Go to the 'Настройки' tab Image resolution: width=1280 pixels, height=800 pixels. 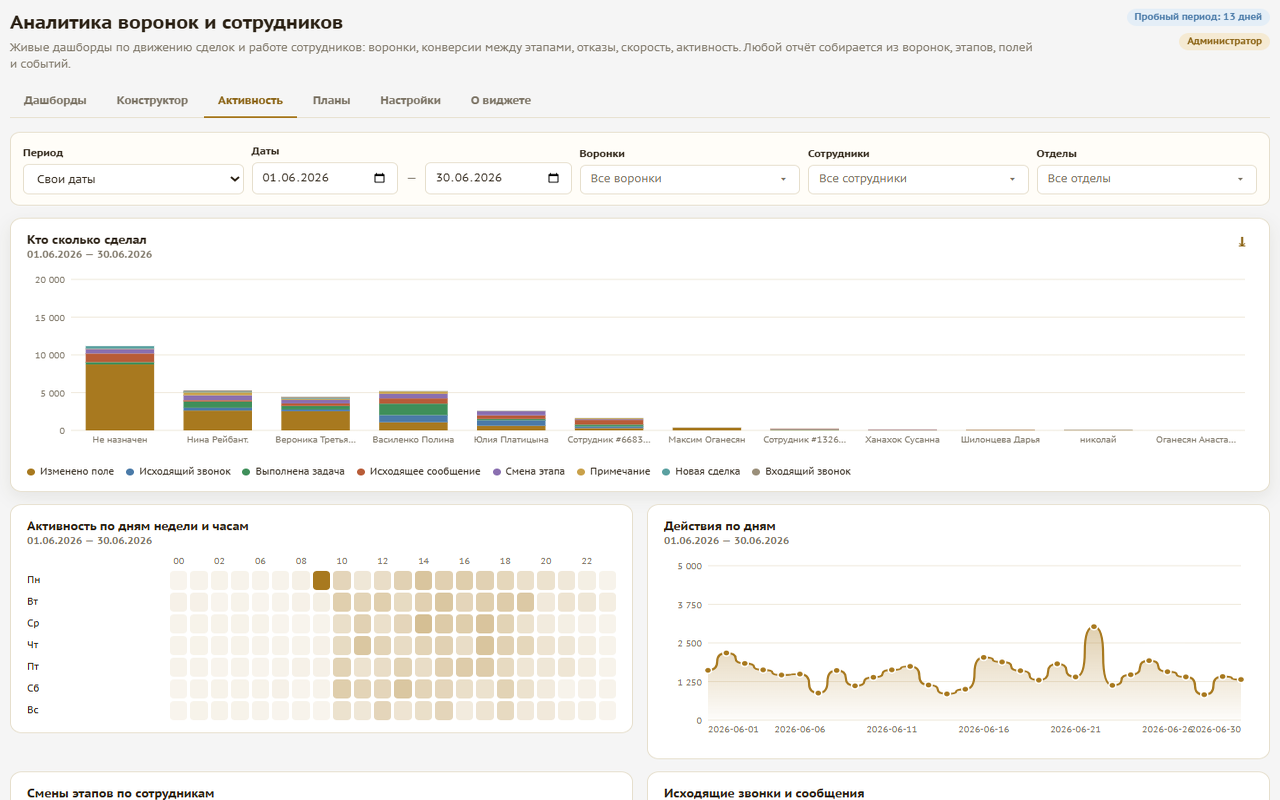coord(410,100)
